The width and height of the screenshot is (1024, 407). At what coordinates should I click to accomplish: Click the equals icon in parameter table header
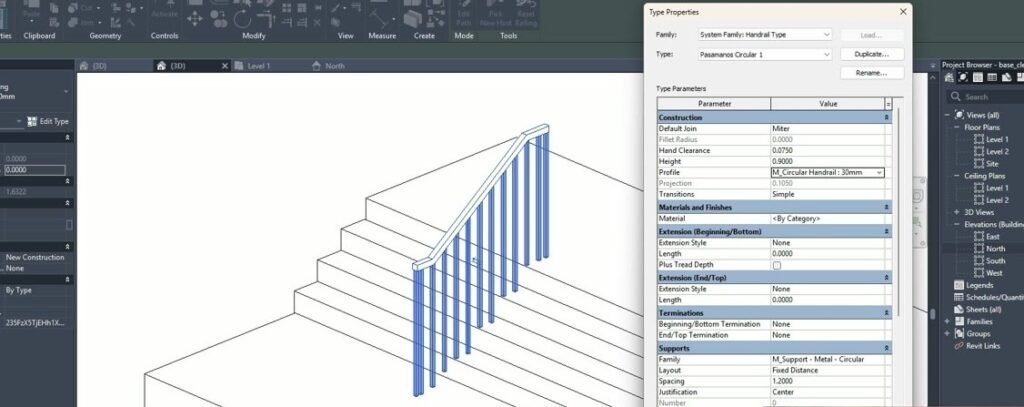tap(888, 104)
